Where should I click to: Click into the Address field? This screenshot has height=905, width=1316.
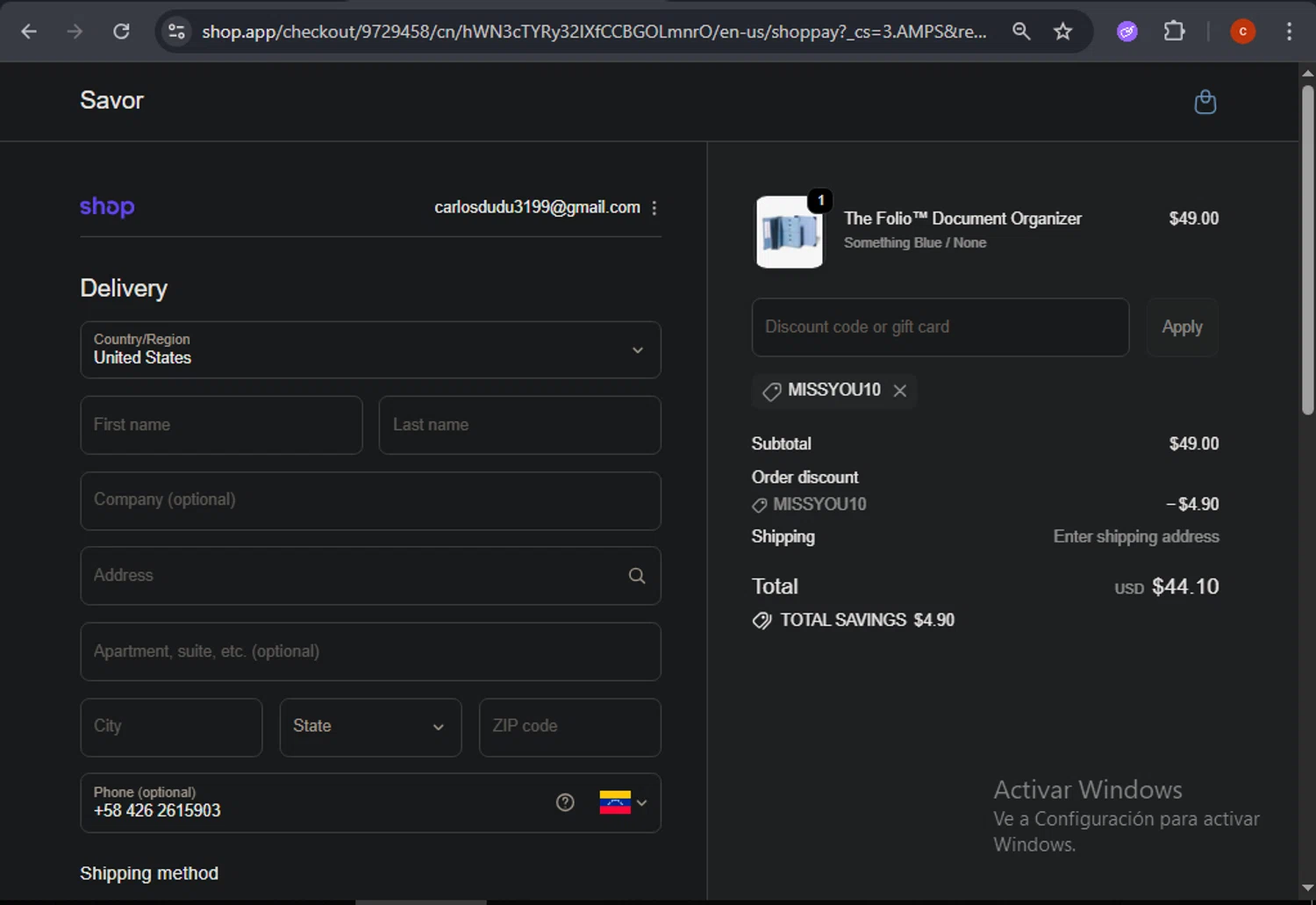(x=370, y=576)
